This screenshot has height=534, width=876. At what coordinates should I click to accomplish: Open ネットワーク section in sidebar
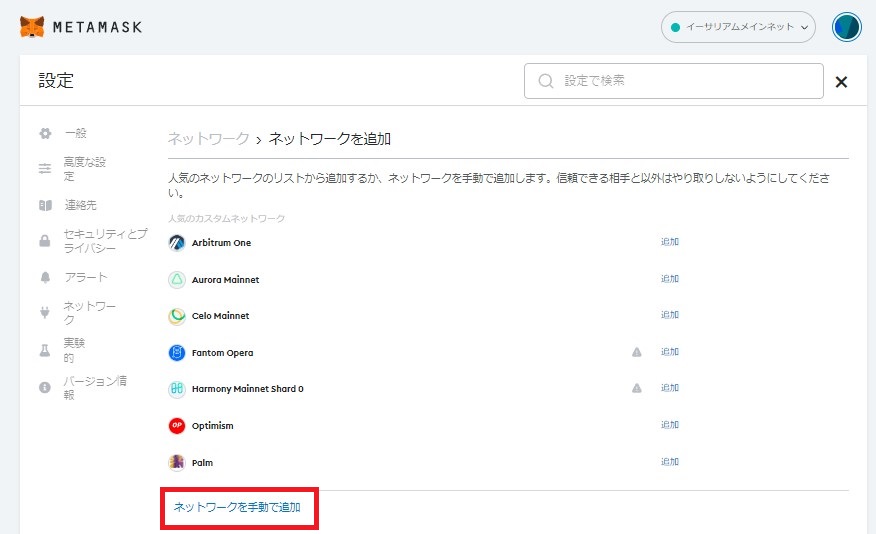tap(89, 313)
